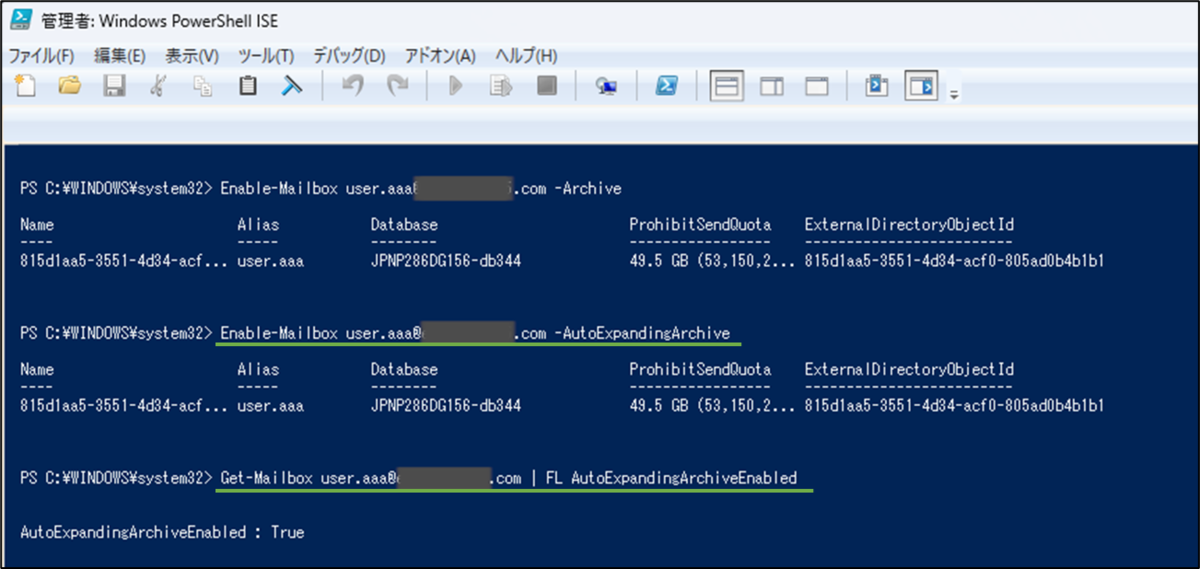
Task: Click the Database header in the second table
Action: tap(403, 370)
